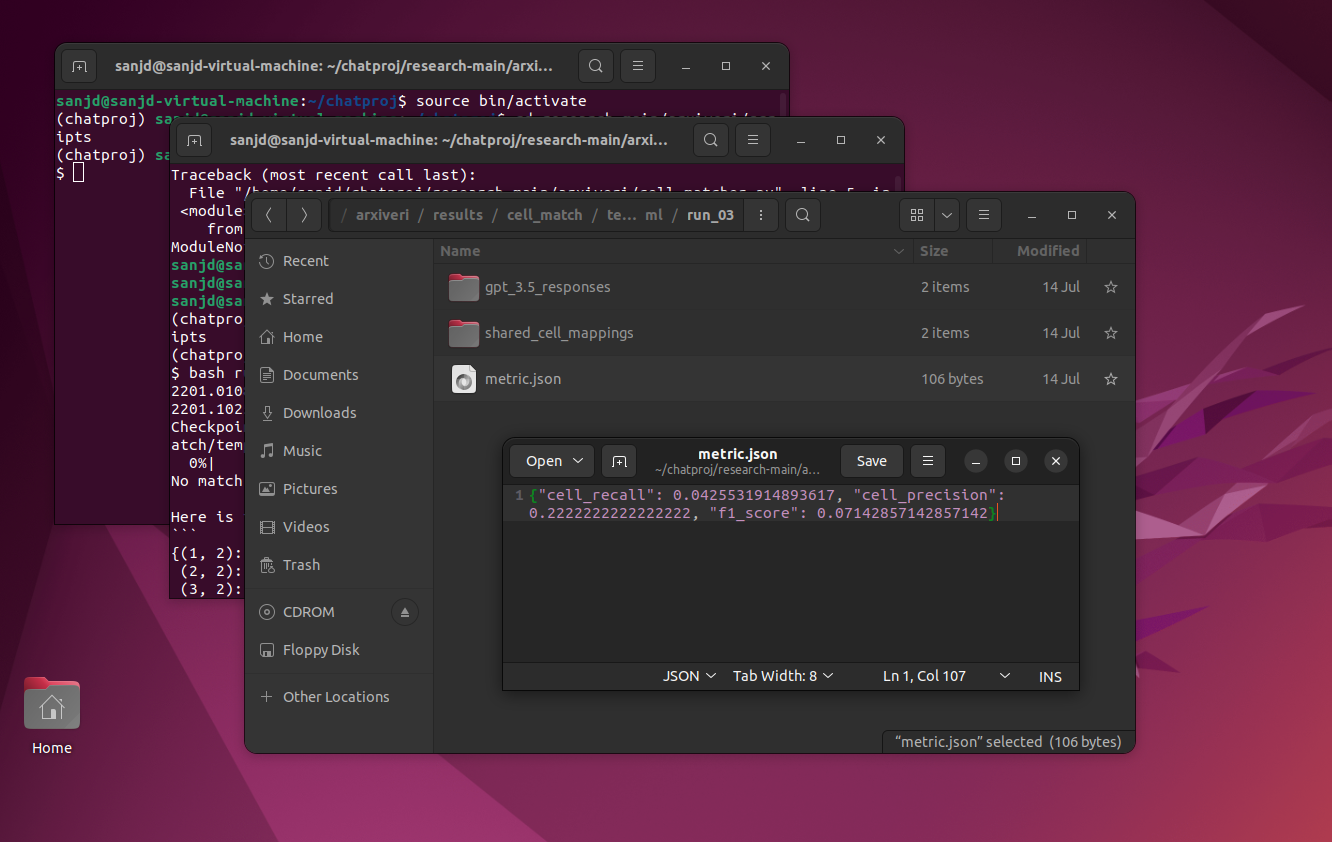The width and height of the screenshot is (1332, 842).
Task: Sort files by Name column
Action: click(x=672, y=251)
